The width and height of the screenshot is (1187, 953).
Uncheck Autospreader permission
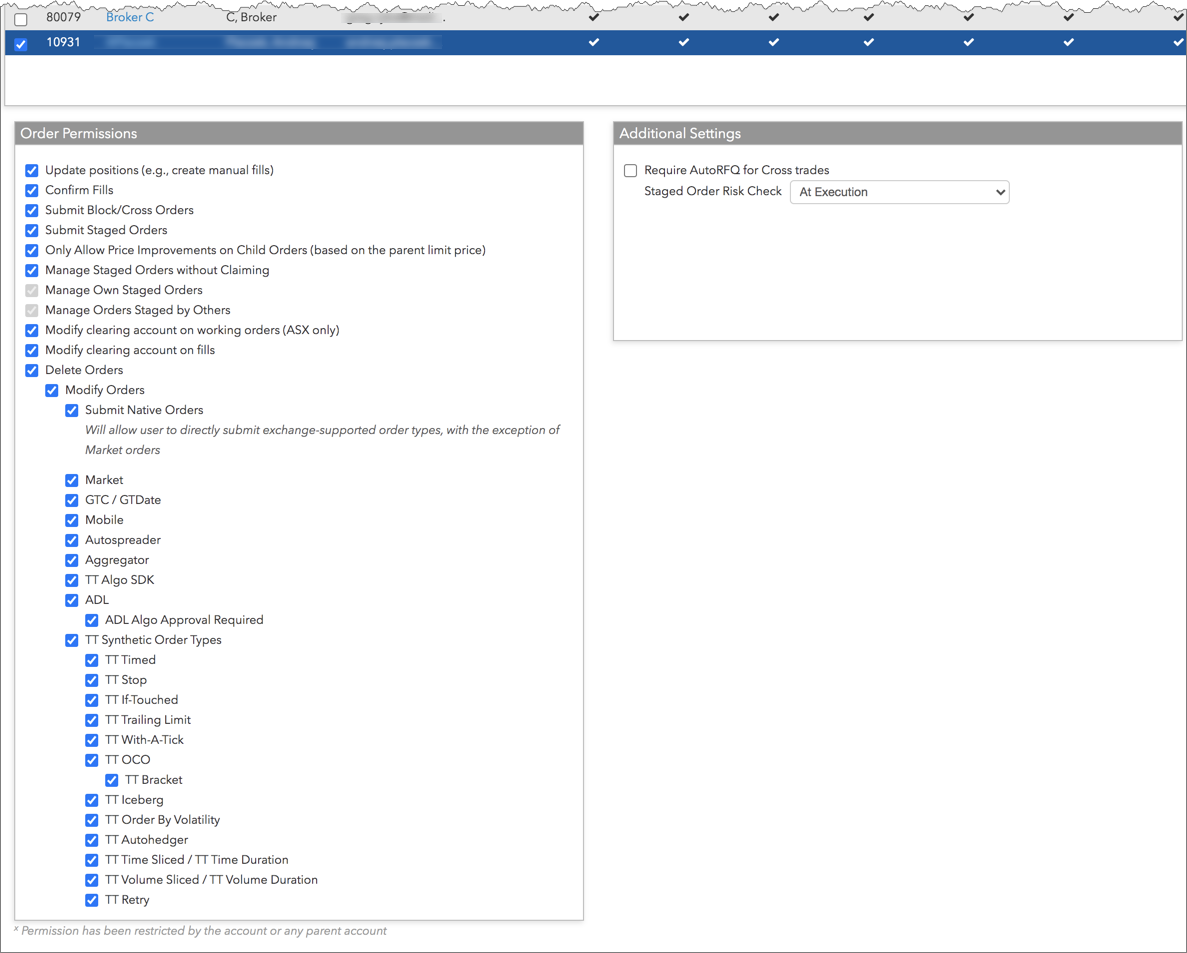(x=72, y=541)
